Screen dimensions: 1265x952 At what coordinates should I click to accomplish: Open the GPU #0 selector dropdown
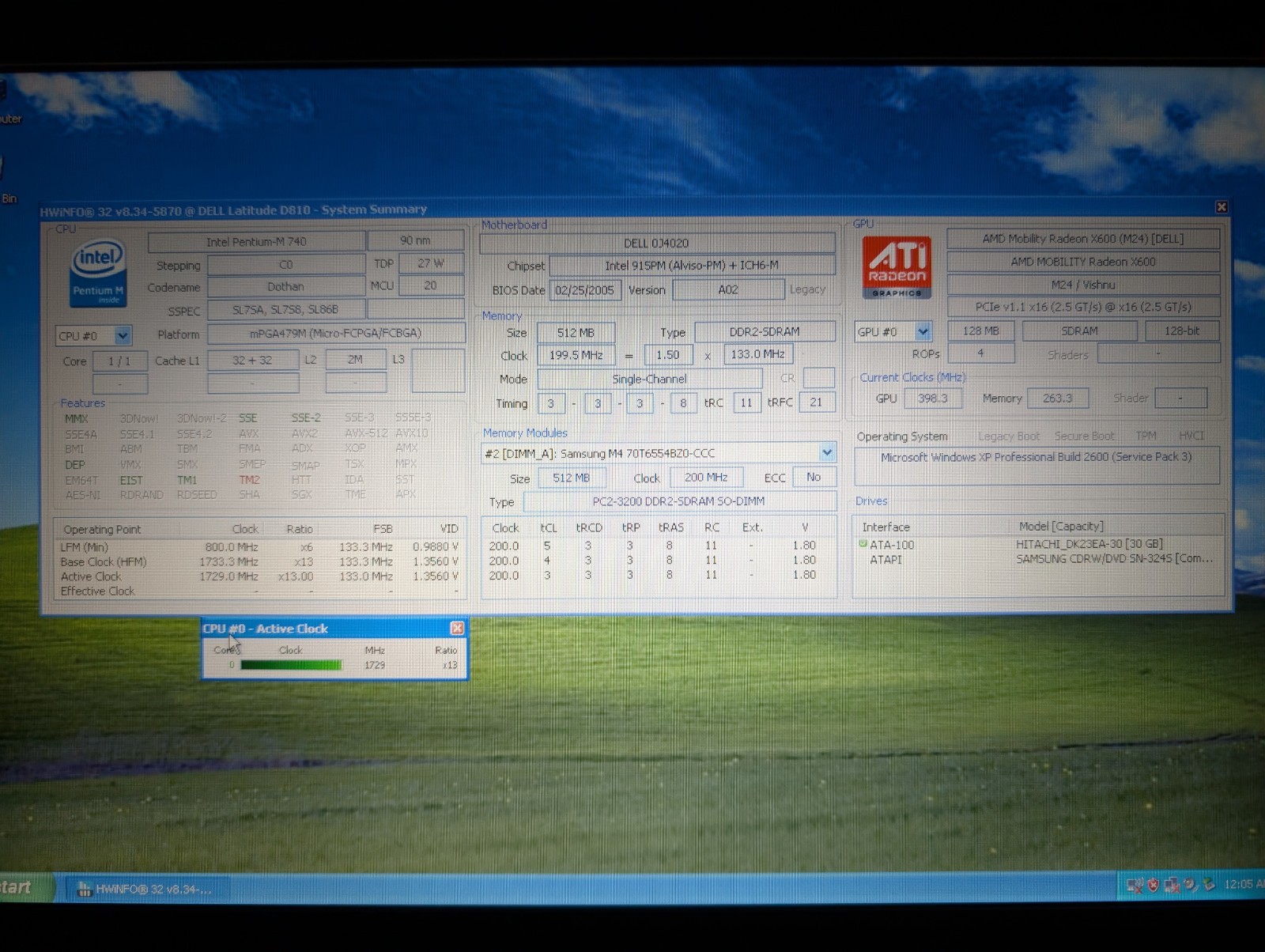(x=923, y=331)
